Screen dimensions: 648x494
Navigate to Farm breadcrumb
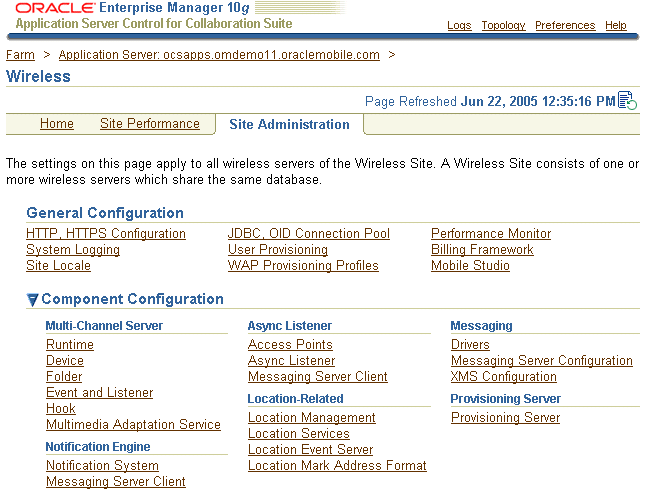pos(20,55)
